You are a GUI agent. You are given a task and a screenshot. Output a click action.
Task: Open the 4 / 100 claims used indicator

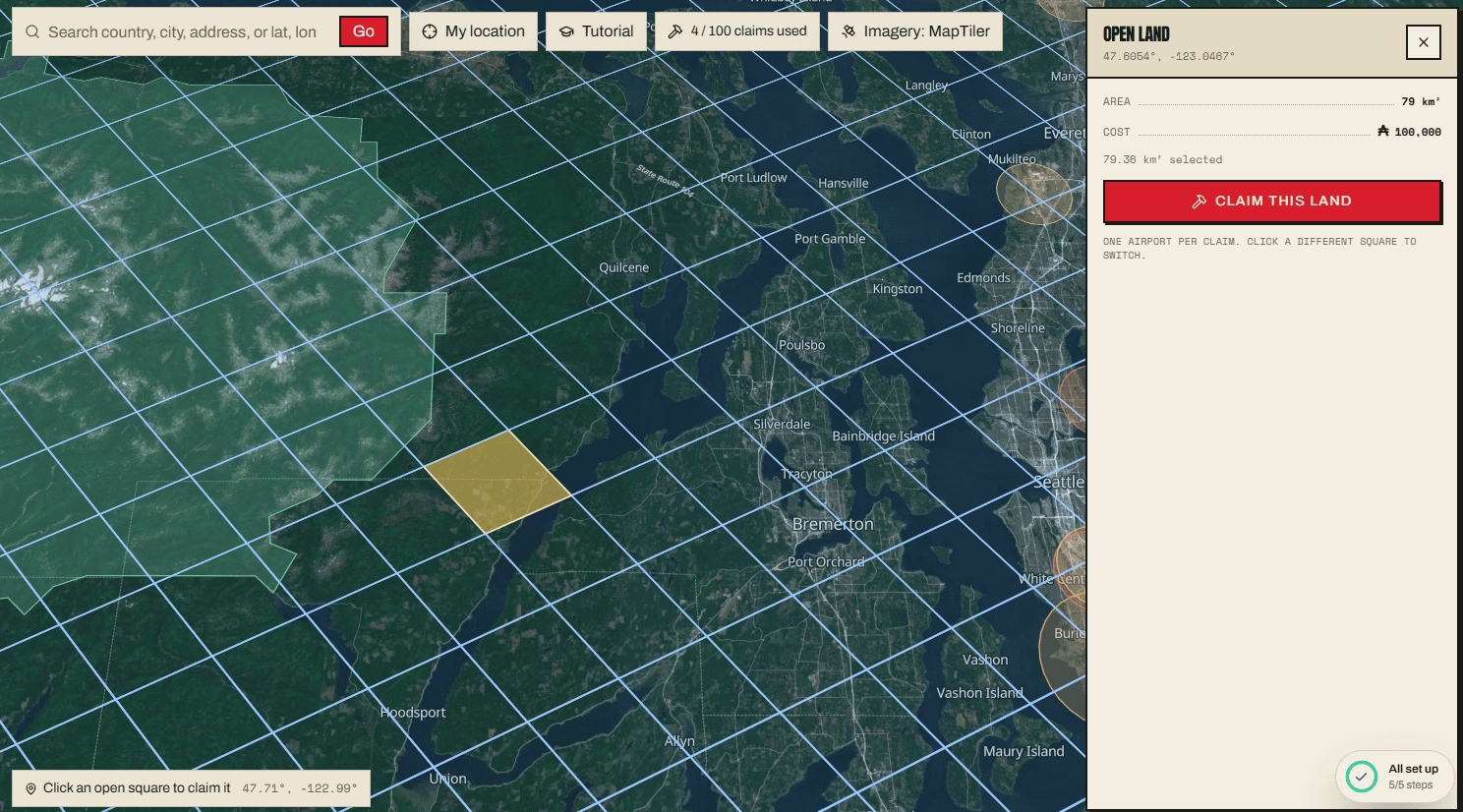pos(737,31)
